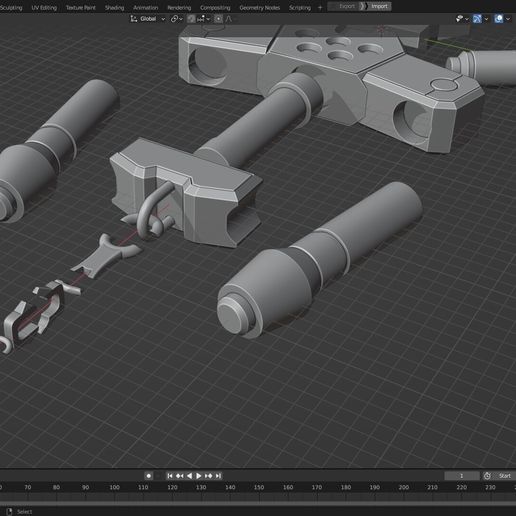The image size is (516, 516).
Task: Add a new workspace with plus
Action: tap(320, 7)
